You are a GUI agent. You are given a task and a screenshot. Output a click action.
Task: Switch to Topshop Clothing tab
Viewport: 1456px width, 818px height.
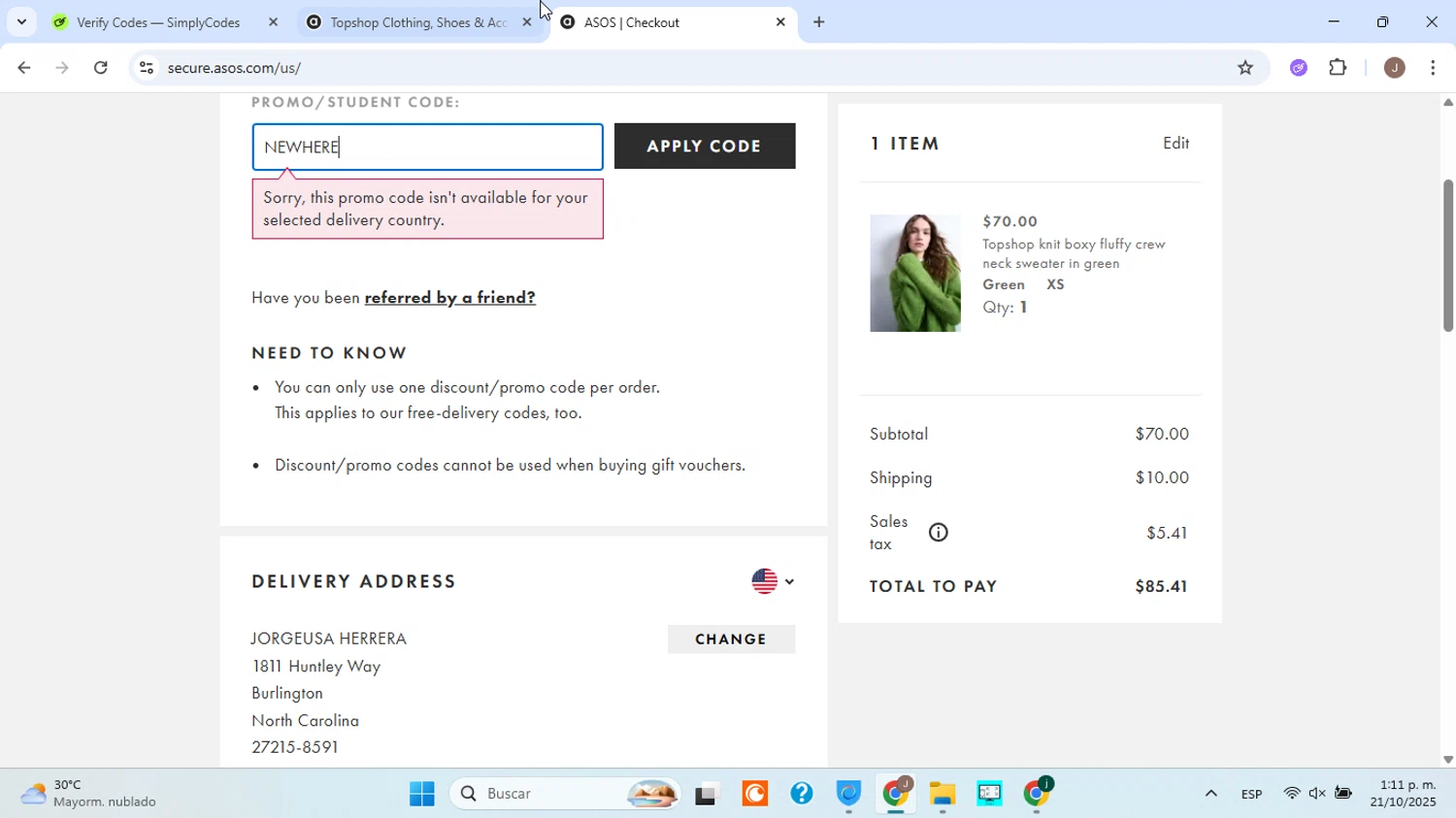pyautogui.click(x=417, y=21)
